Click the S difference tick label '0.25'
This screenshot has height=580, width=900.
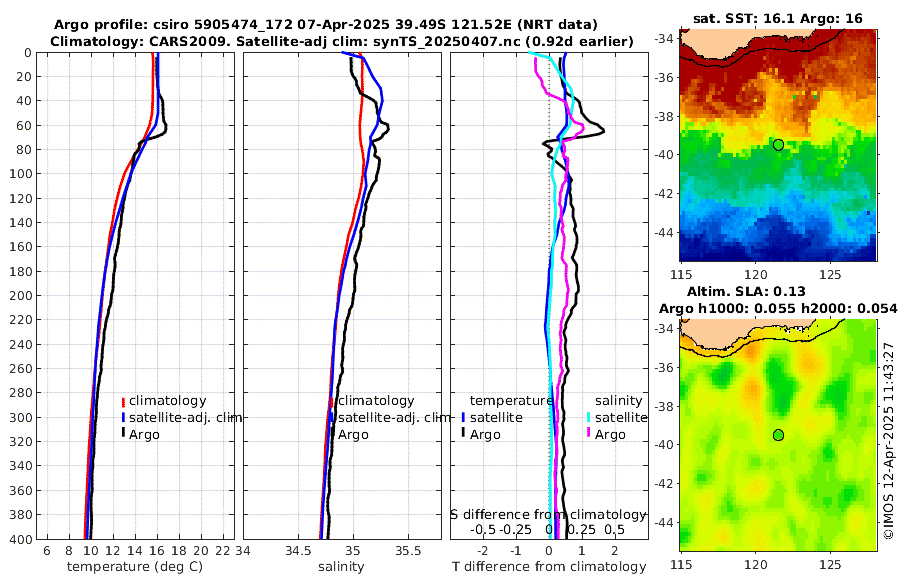[581, 529]
